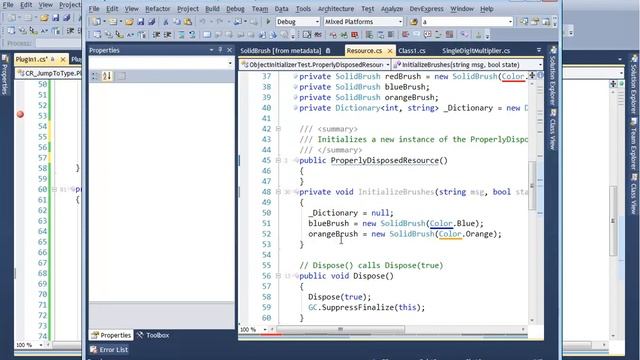Click the Find in Files icon
640x360 pixels.
[413, 22]
